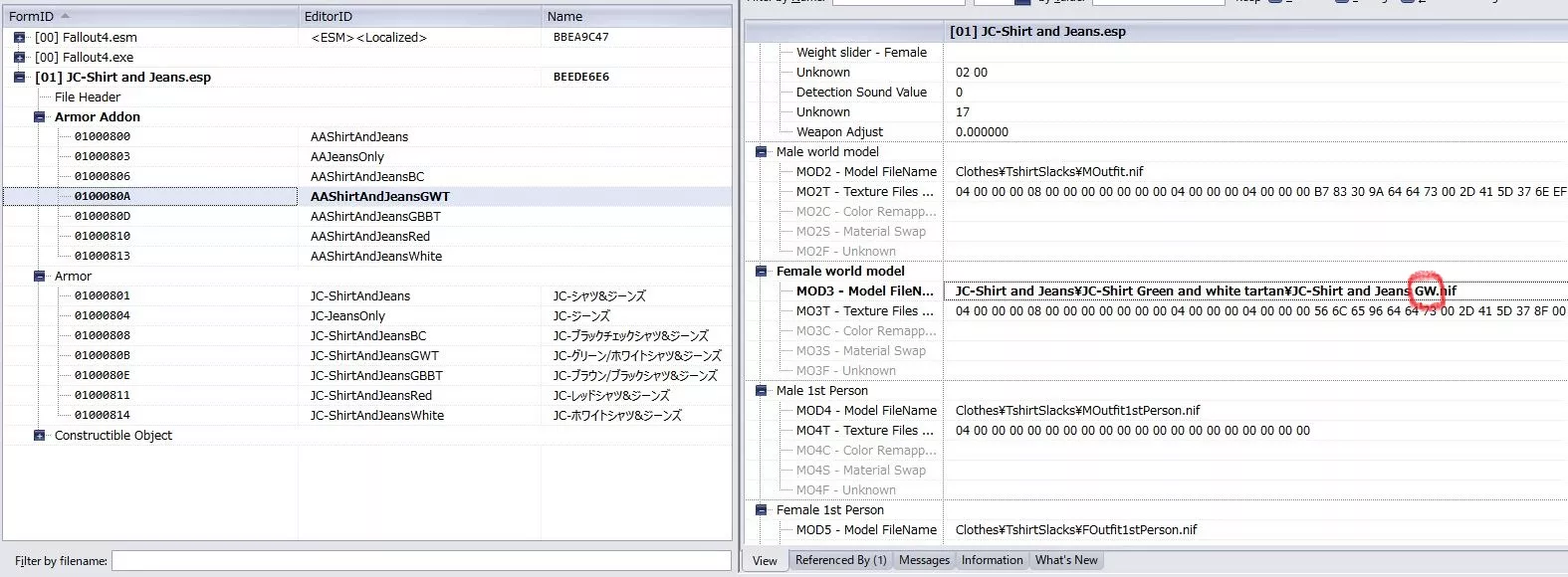Viewport: 1568px width, 577px height.
Task: Collapse the Male 1st Person section
Action: (761, 390)
